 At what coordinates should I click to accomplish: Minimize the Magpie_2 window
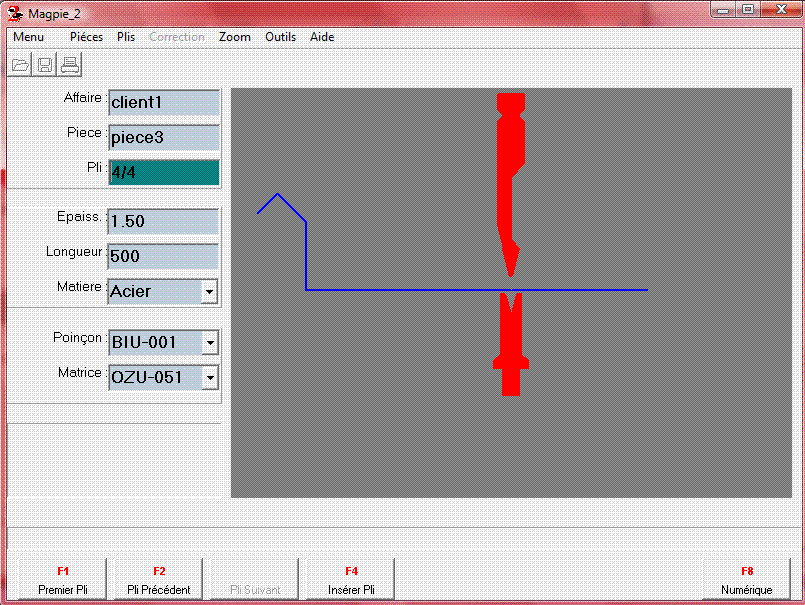point(723,10)
